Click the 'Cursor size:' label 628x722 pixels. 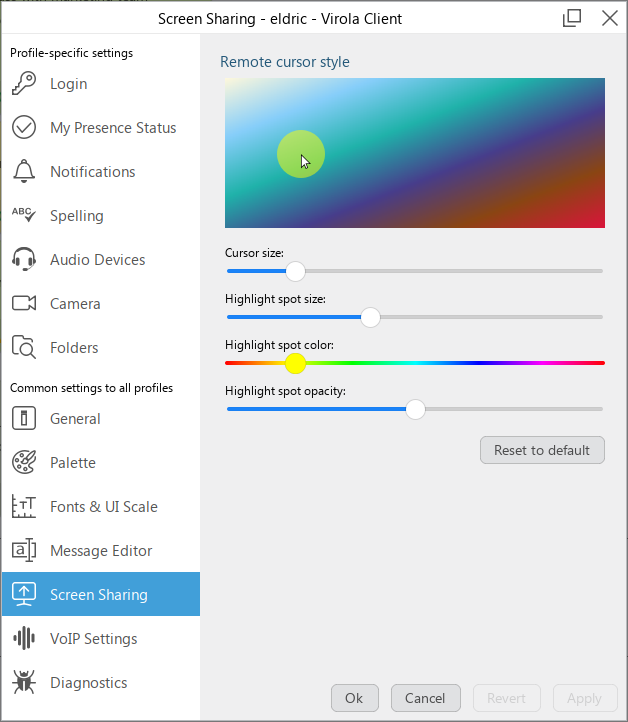click(254, 253)
